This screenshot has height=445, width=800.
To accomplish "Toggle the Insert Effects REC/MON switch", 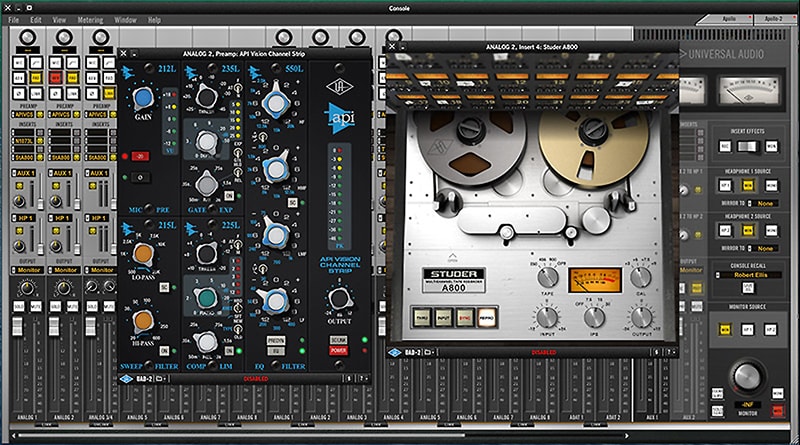I will point(748,146).
